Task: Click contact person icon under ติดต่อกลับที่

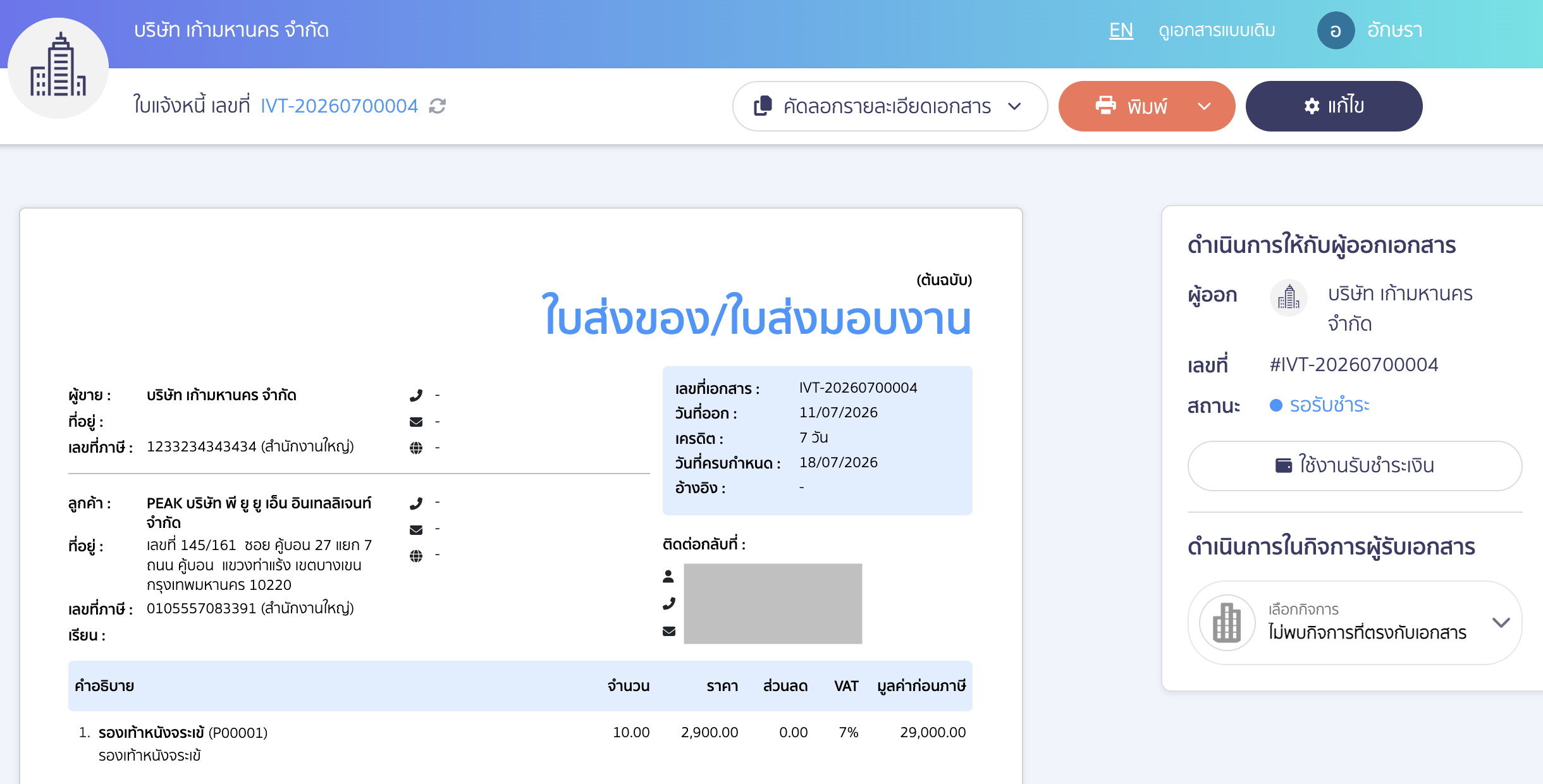Action: [x=668, y=576]
